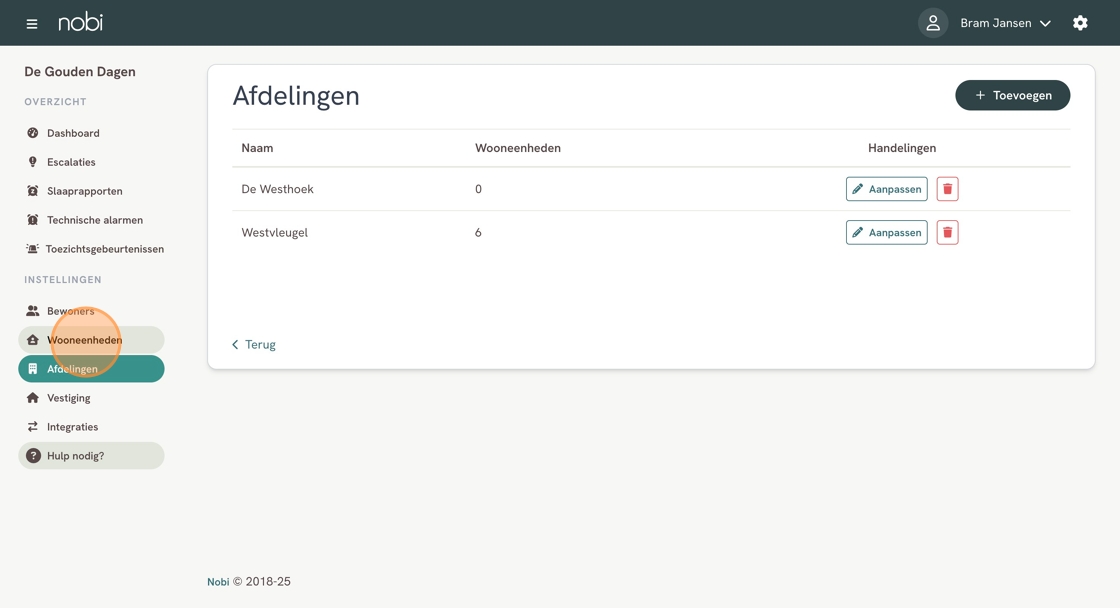Click the Escalaties lightbulb icon

click(x=33, y=162)
